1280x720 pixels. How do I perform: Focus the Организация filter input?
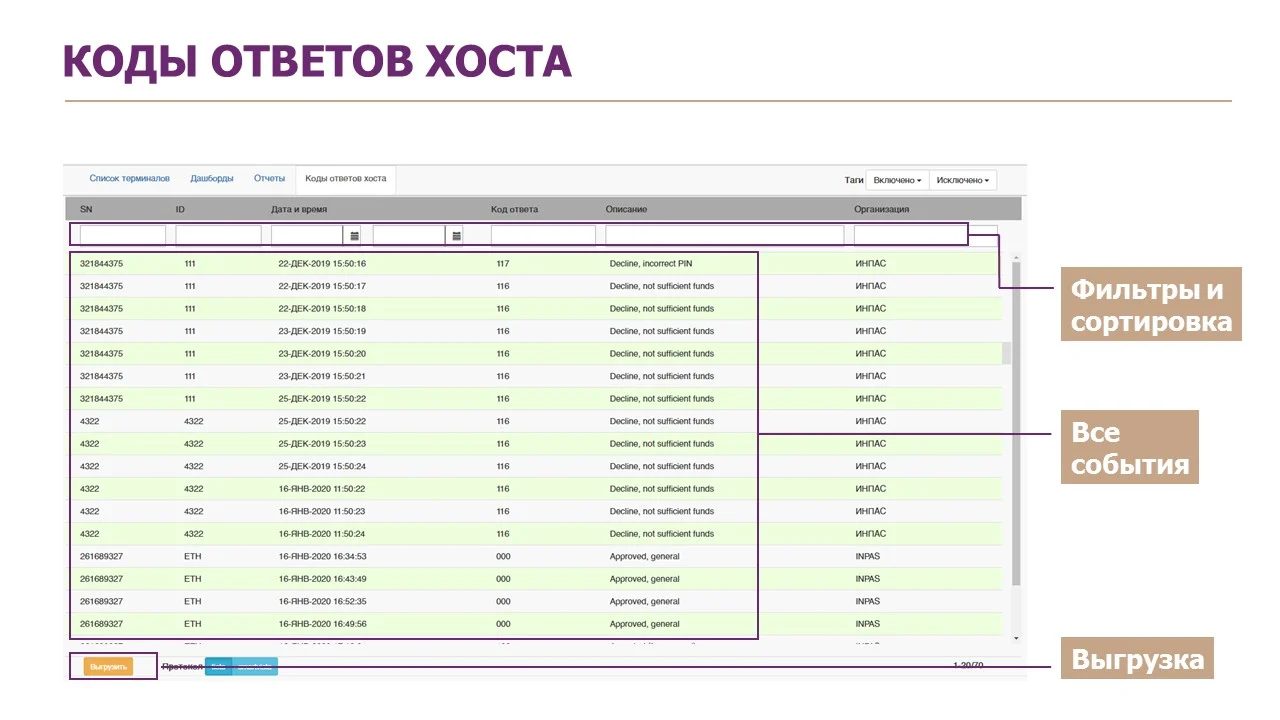coord(910,235)
